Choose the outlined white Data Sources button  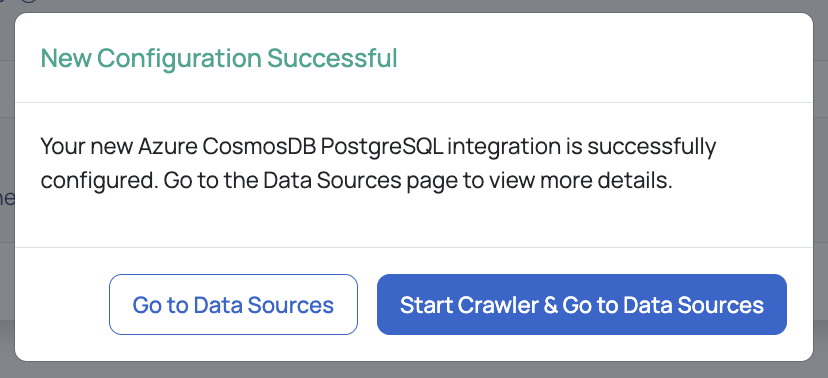tap(233, 305)
